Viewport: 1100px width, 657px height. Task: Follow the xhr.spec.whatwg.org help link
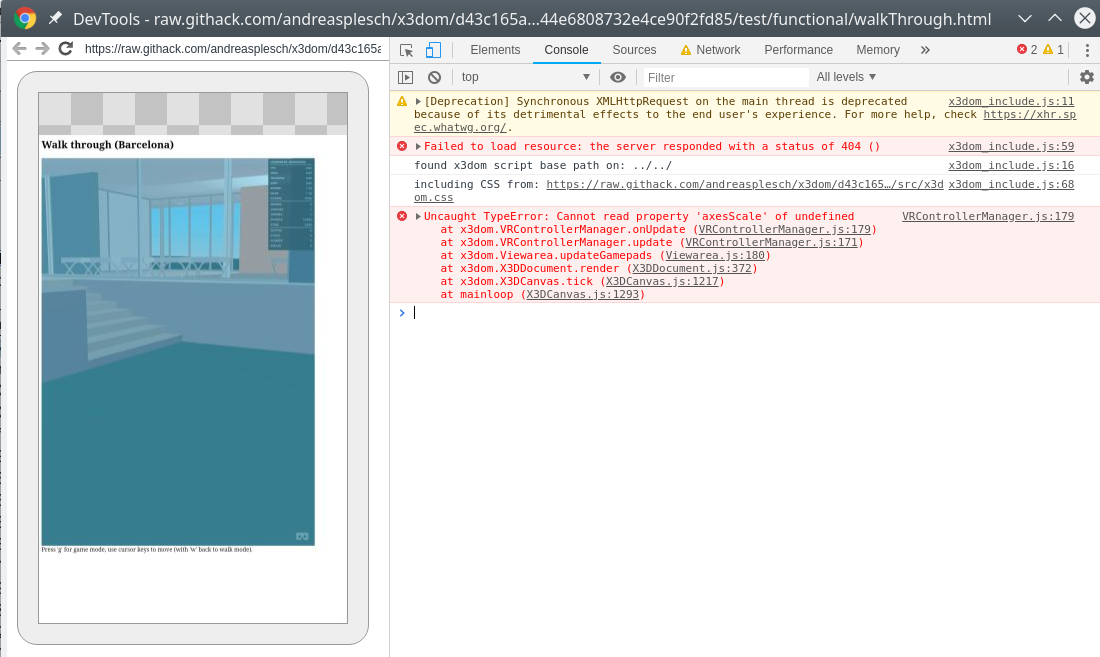(x=1031, y=114)
